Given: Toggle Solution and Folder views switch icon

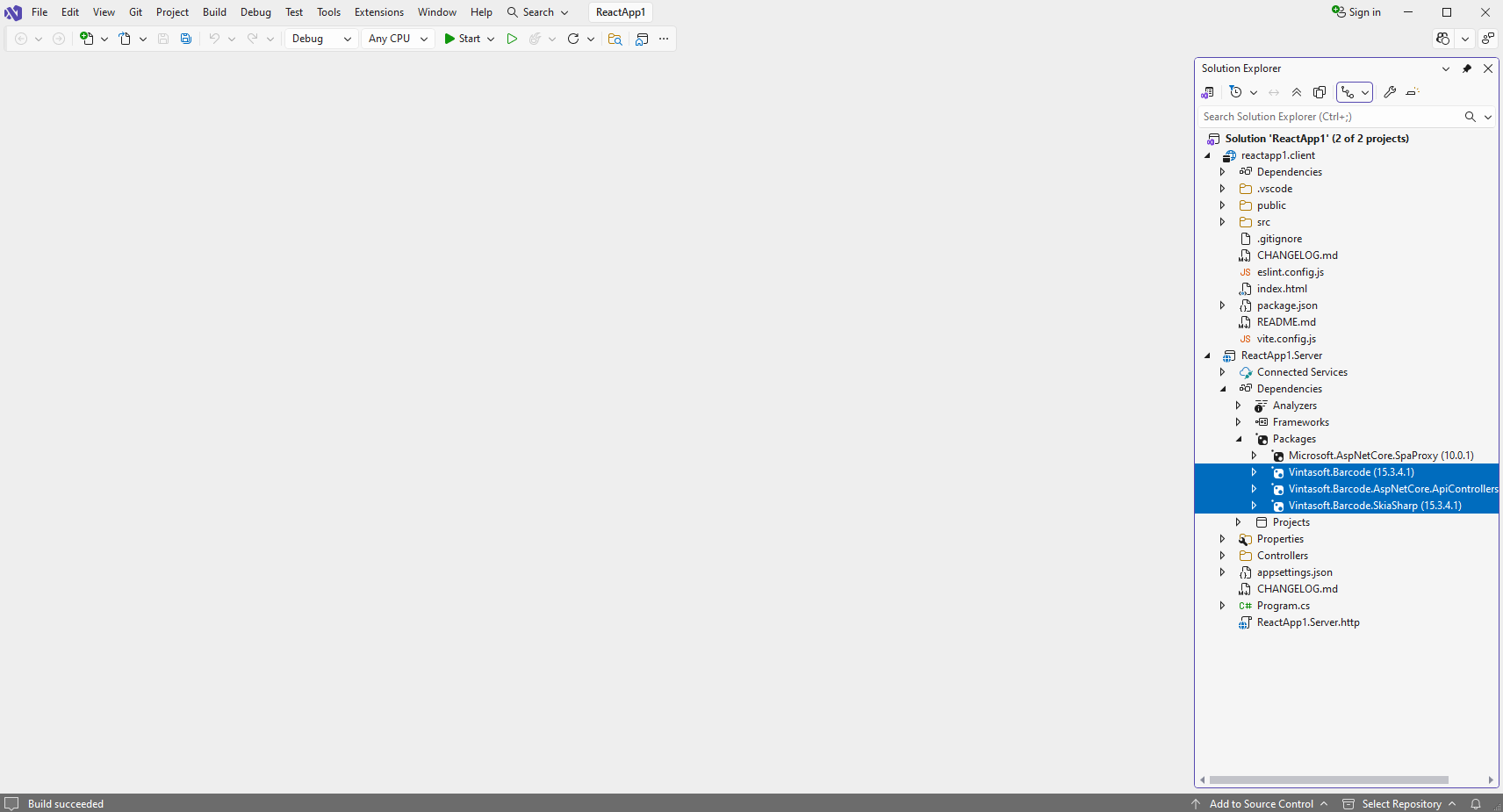Looking at the screenshot, I should pyautogui.click(x=1208, y=92).
